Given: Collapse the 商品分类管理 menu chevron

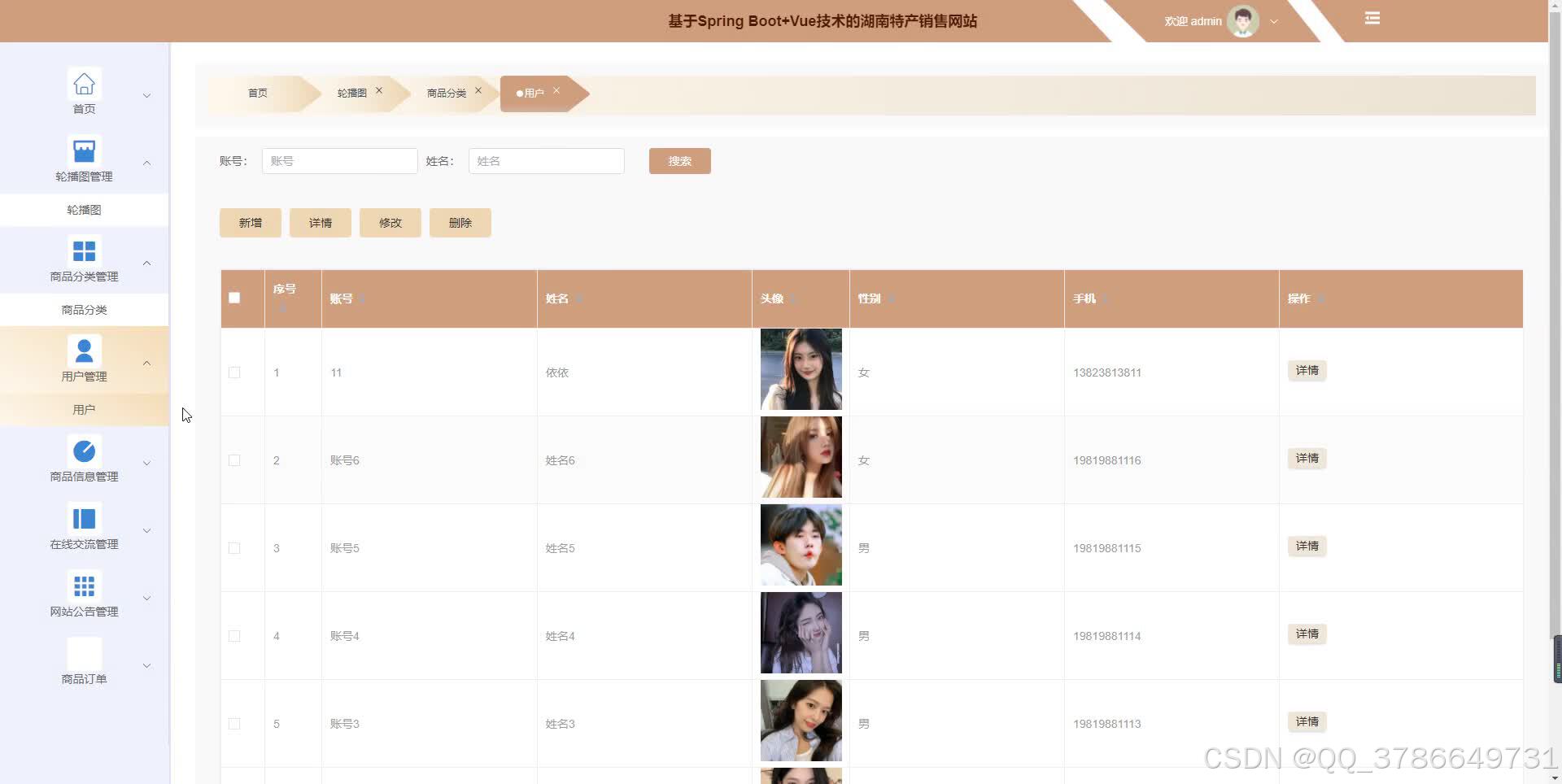Looking at the screenshot, I should pos(146,263).
